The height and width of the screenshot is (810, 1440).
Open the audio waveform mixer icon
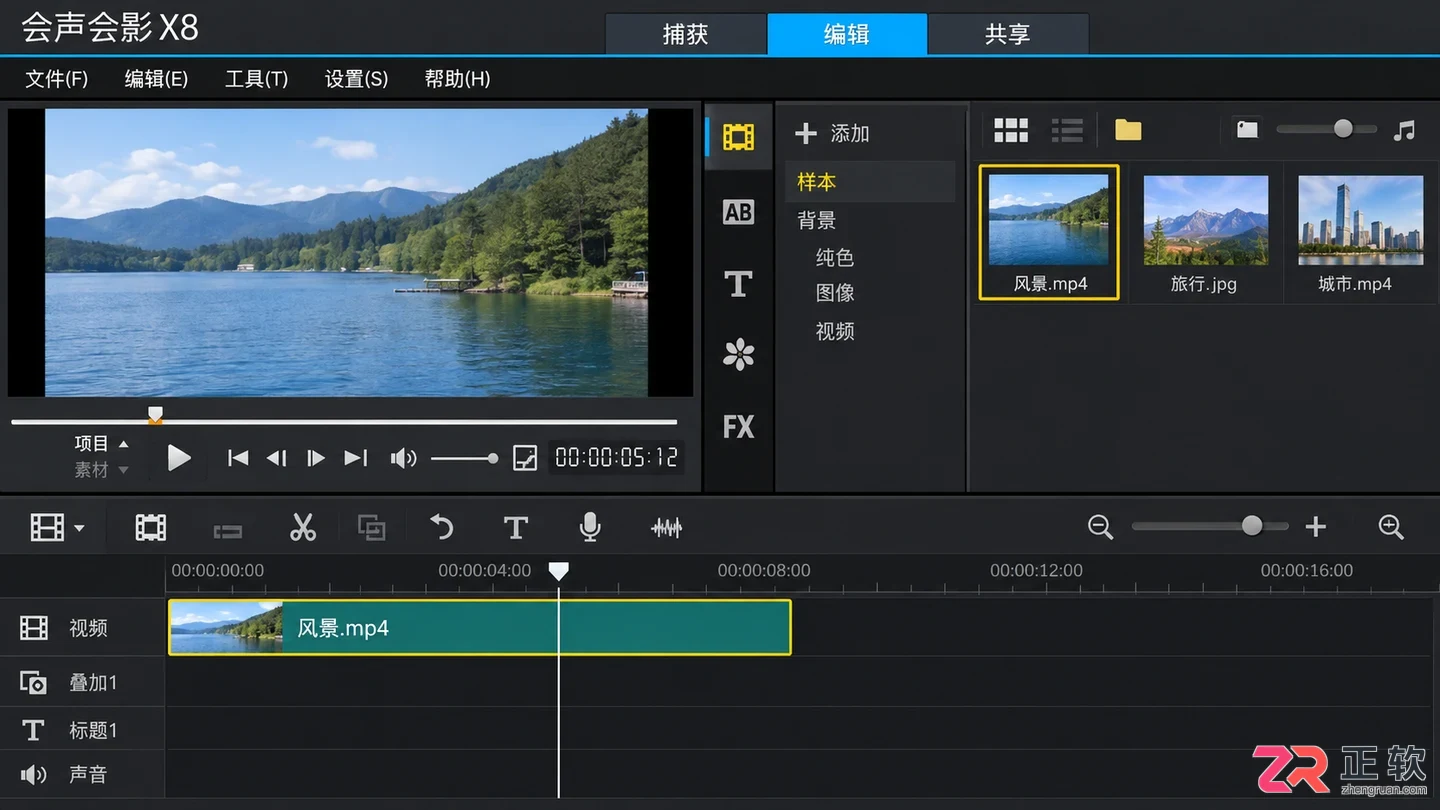pos(666,527)
